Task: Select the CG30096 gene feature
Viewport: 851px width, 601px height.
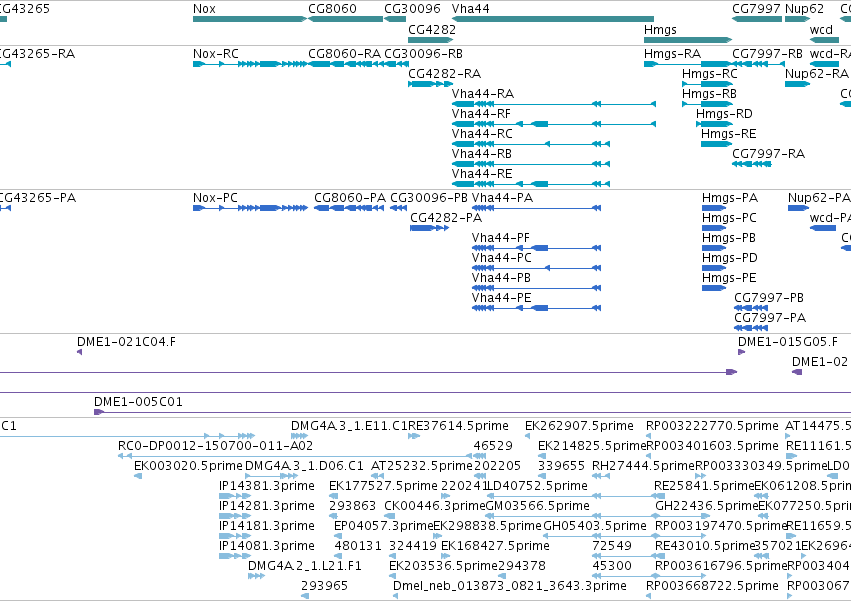Action: [395, 19]
